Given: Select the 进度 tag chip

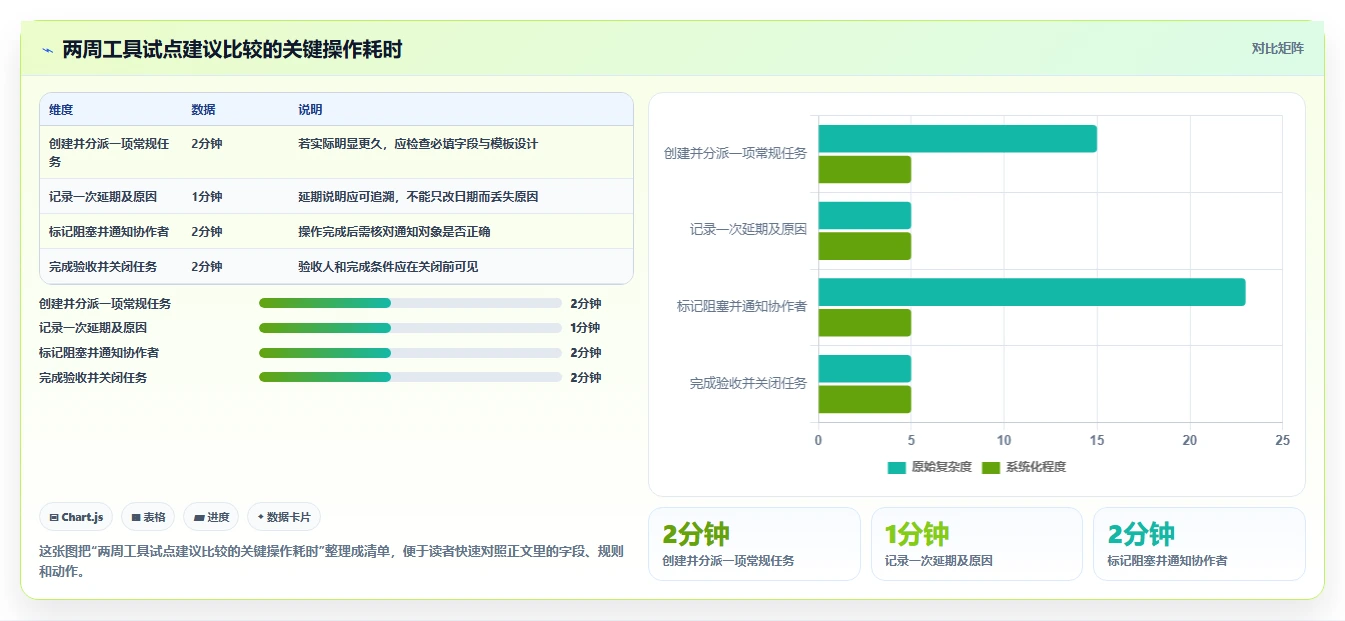Looking at the screenshot, I should point(211,517).
